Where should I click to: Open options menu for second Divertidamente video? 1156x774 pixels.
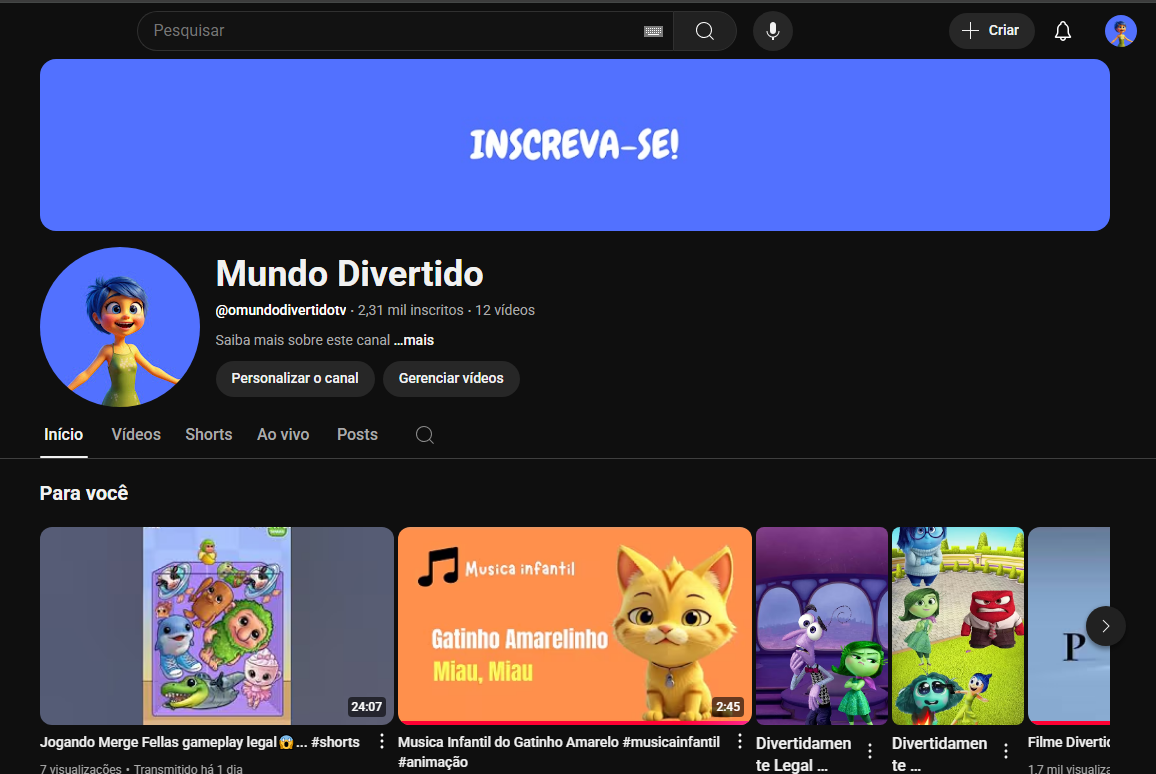1006,751
